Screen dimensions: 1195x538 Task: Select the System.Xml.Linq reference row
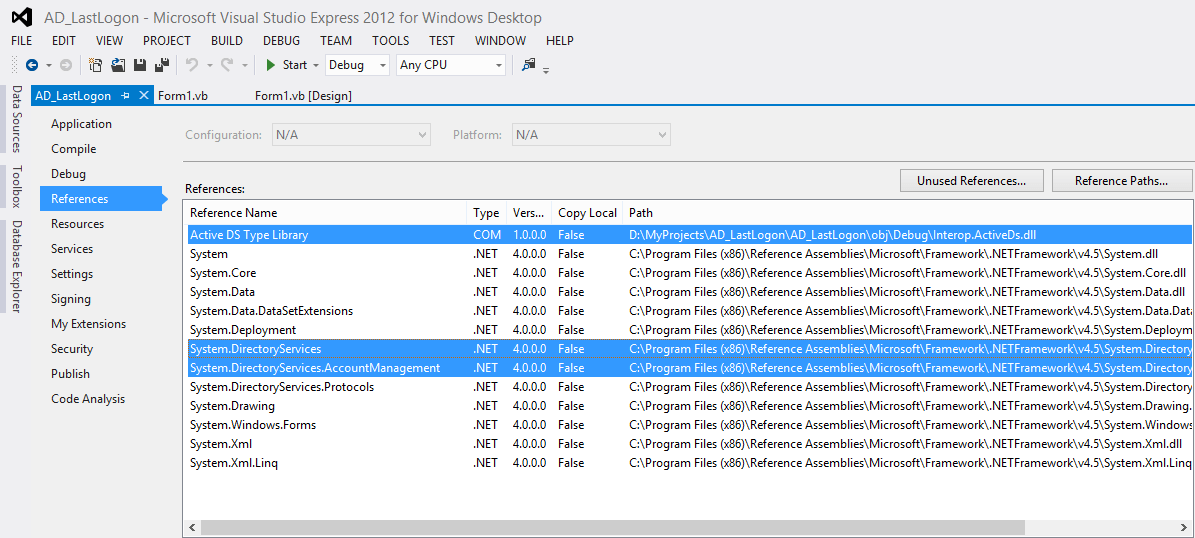point(690,463)
